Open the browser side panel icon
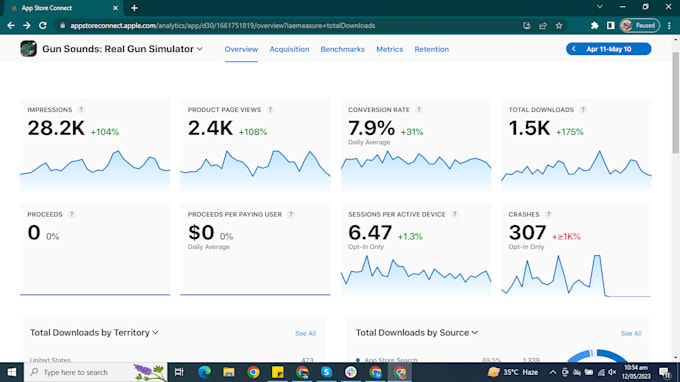 611,26
